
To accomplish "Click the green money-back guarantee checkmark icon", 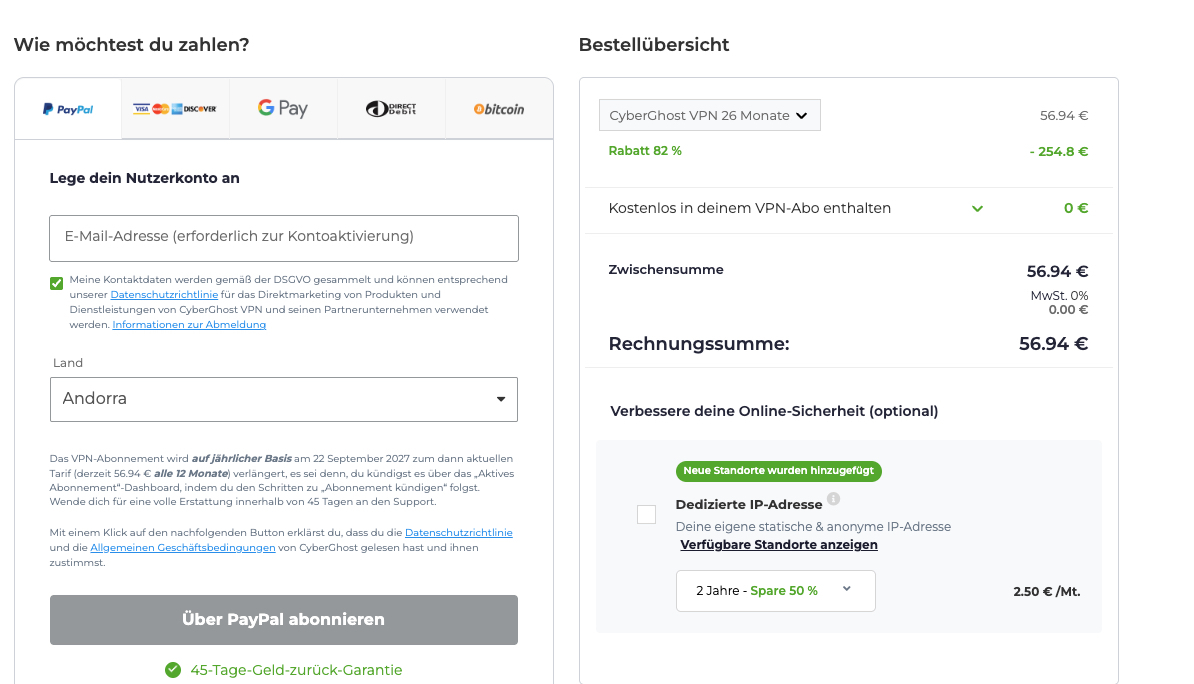I will pos(173,670).
